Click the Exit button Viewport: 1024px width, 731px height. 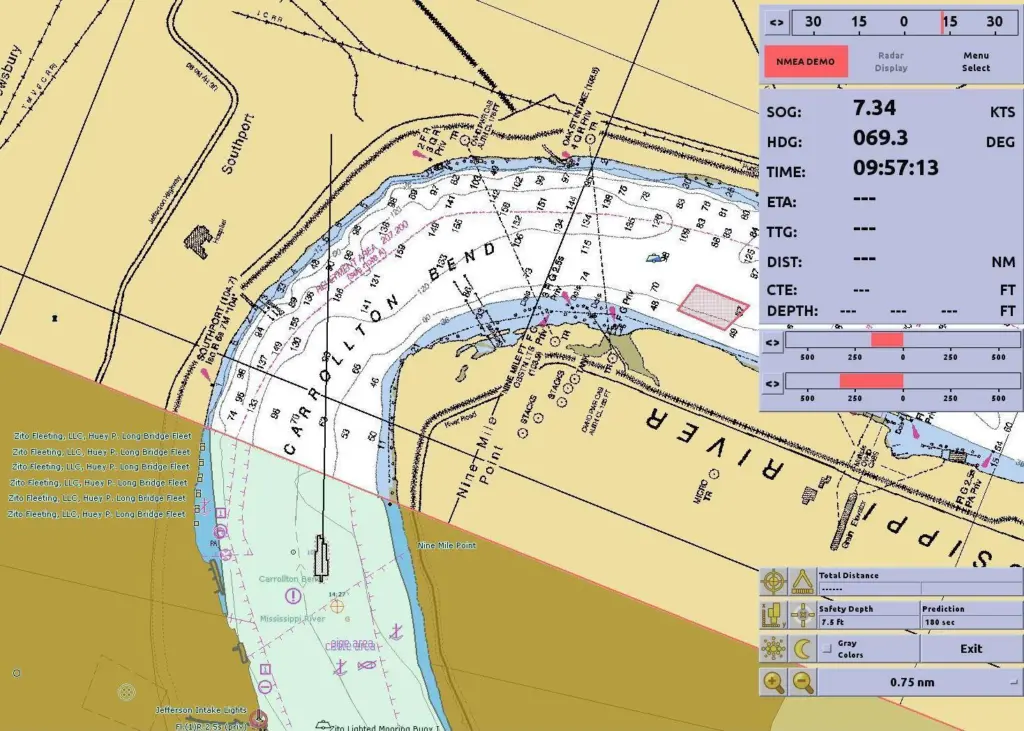[x=971, y=649]
